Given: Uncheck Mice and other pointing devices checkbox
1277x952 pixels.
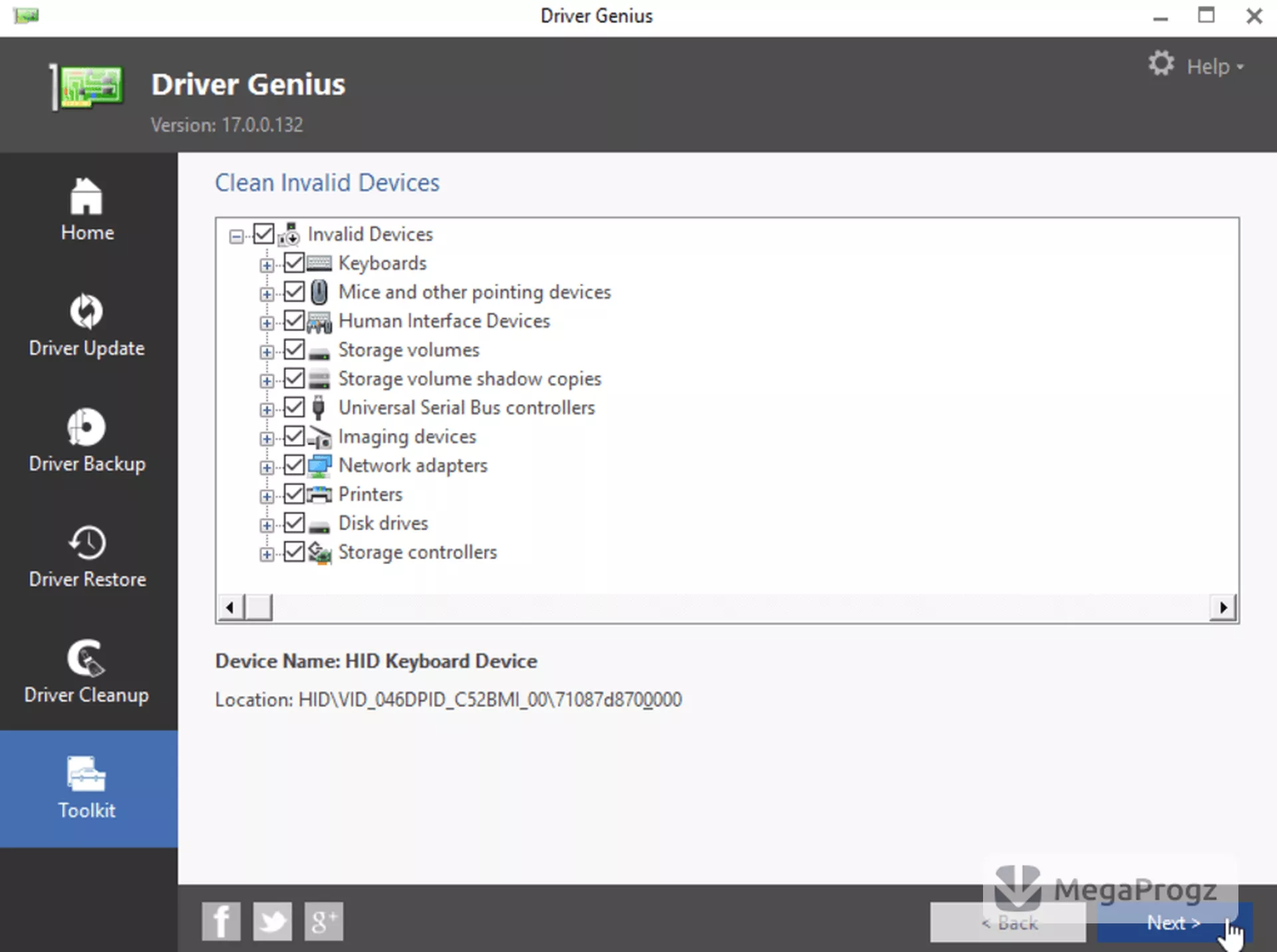Looking at the screenshot, I should 294,291.
